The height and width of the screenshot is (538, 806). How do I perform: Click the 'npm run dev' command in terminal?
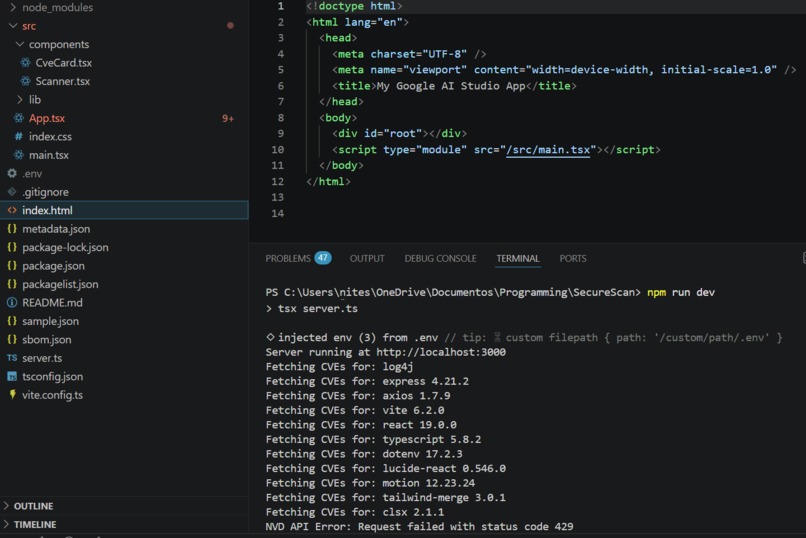point(681,292)
